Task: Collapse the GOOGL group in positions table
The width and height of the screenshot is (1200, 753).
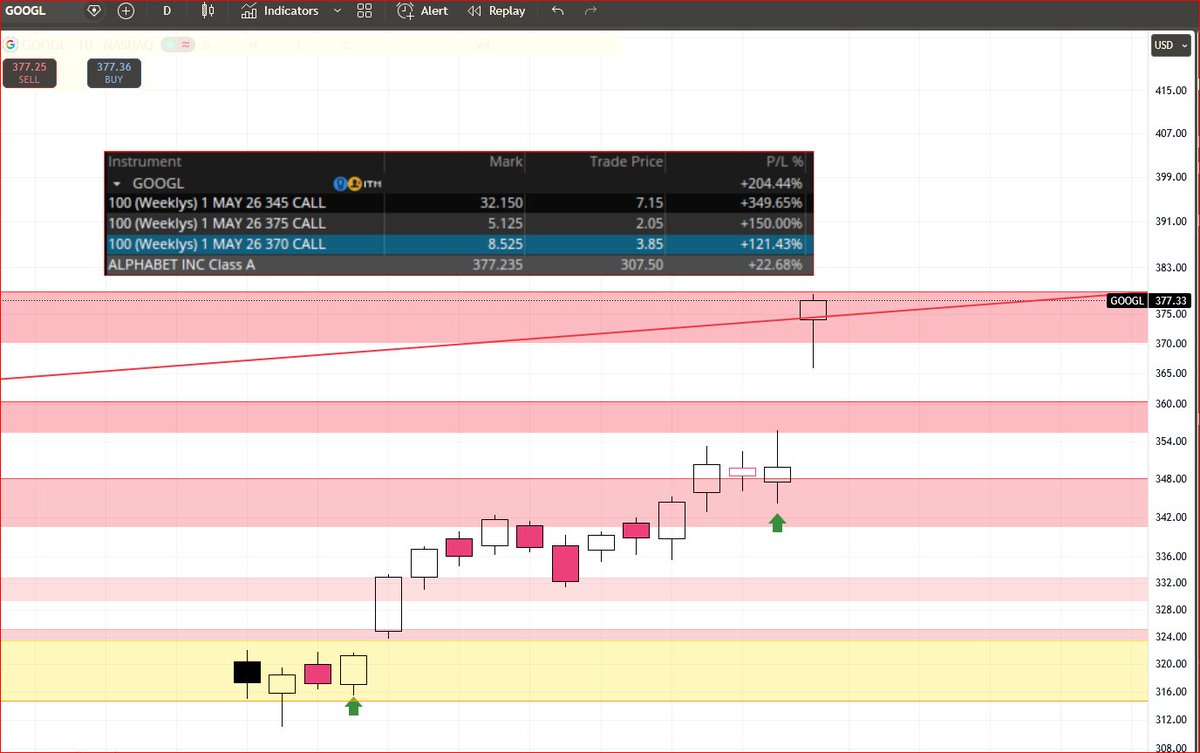Action: (x=116, y=183)
